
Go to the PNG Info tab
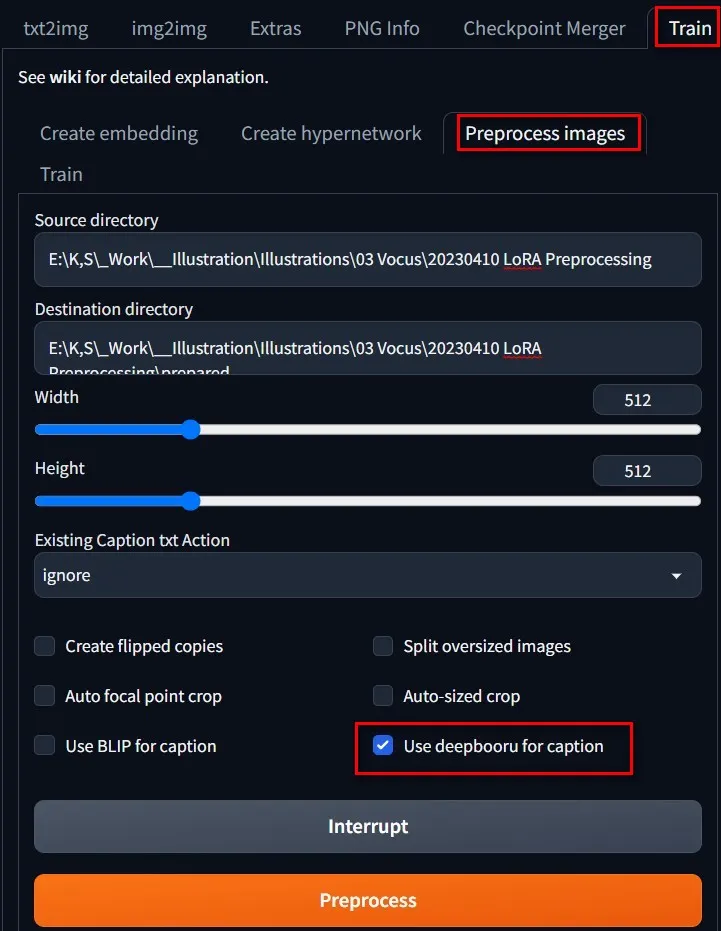click(382, 28)
